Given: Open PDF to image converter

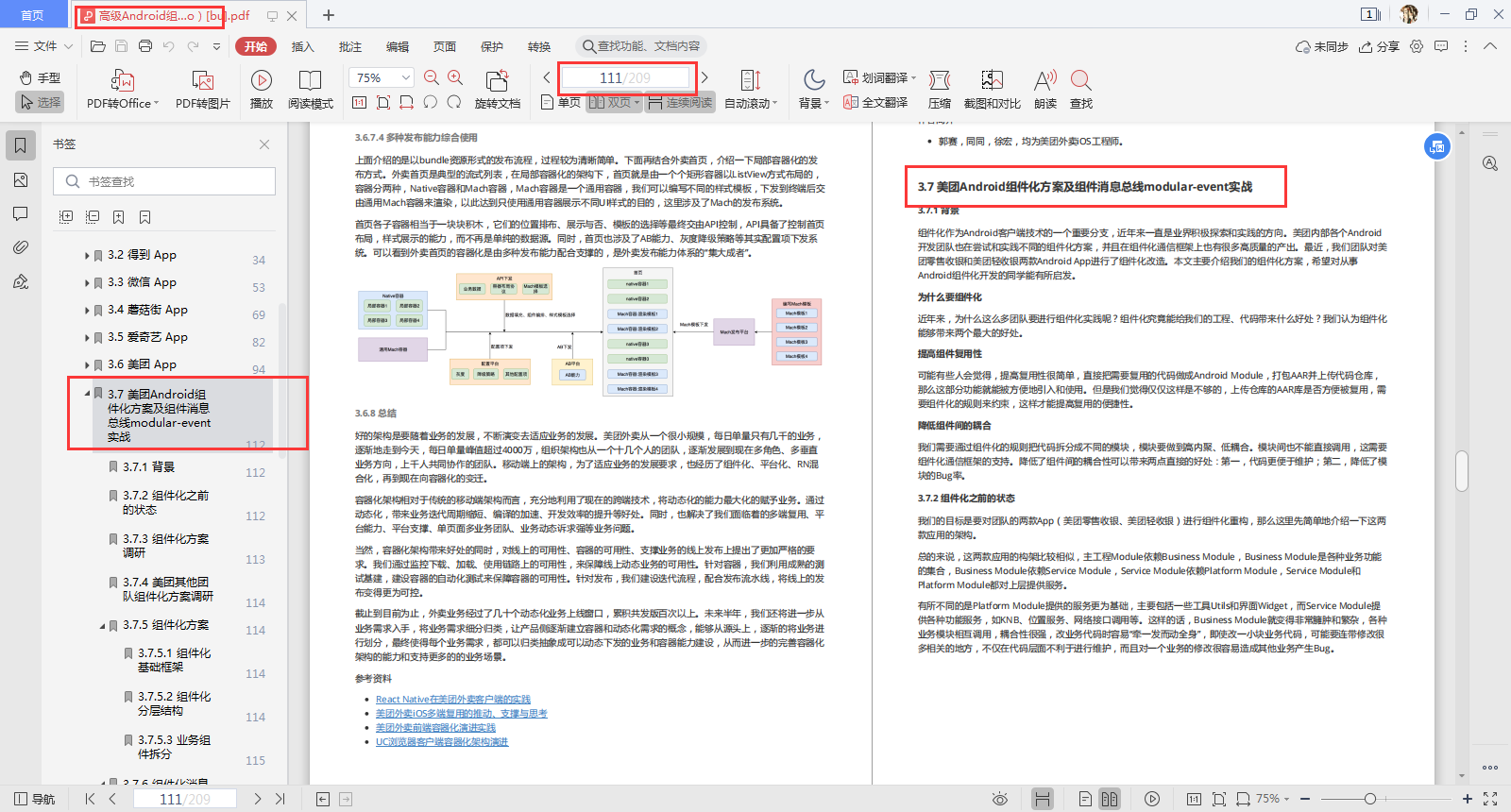Looking at the screenshot, I should (202, 90).
